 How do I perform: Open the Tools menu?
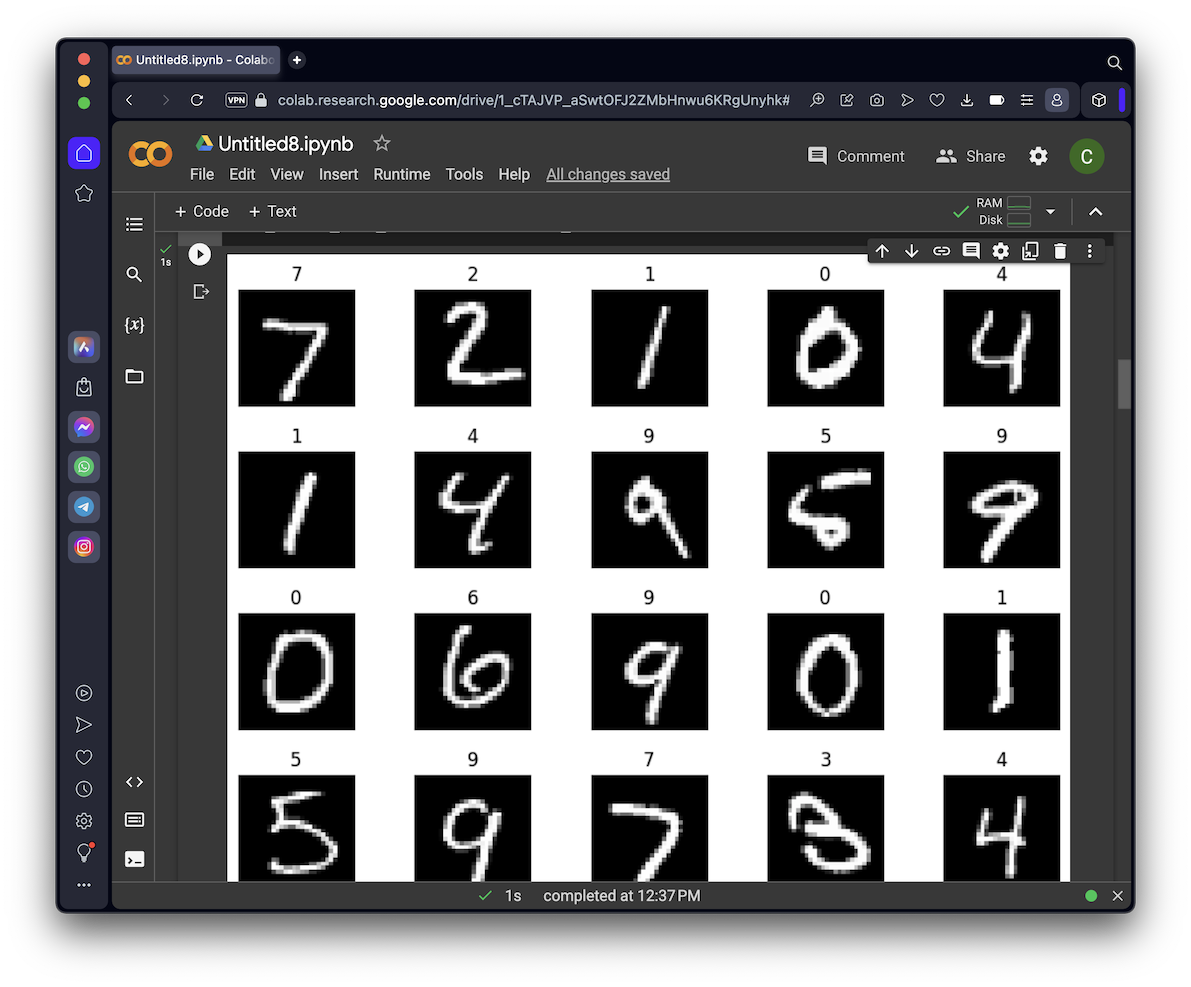(x=464, y=175)
